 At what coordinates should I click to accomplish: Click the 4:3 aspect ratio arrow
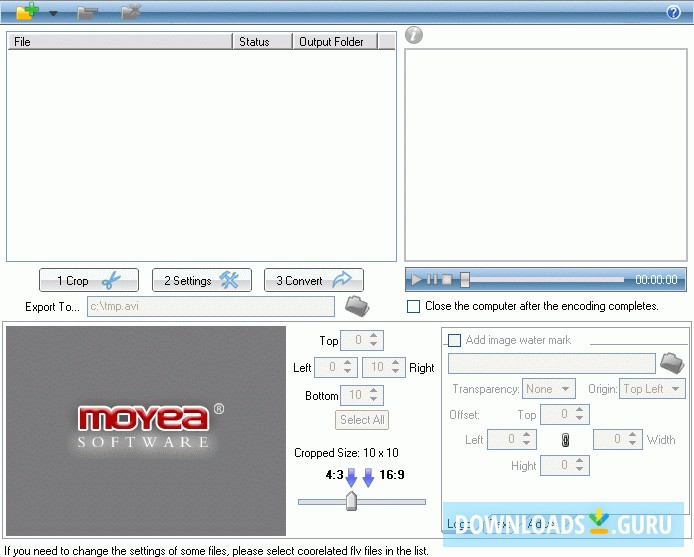coord(351,478)
